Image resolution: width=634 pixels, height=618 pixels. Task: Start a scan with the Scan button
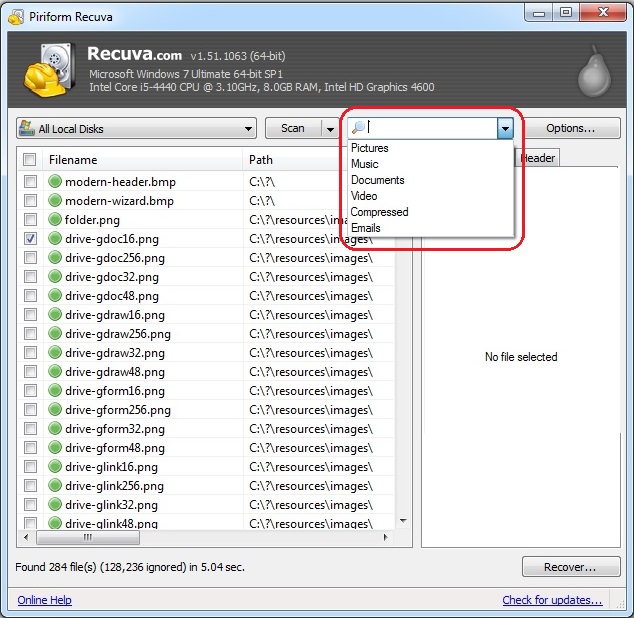pyautogui.click(x=293, y=128)
